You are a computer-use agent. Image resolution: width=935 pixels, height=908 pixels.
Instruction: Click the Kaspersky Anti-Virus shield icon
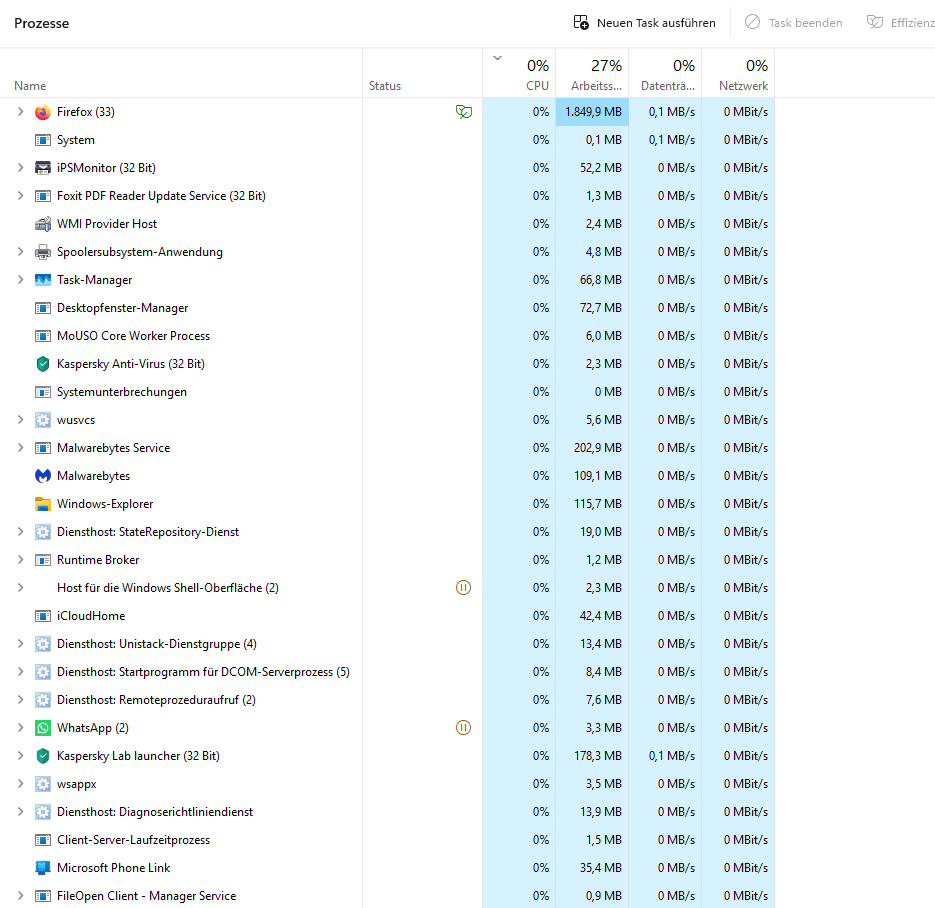click(43, 364)
